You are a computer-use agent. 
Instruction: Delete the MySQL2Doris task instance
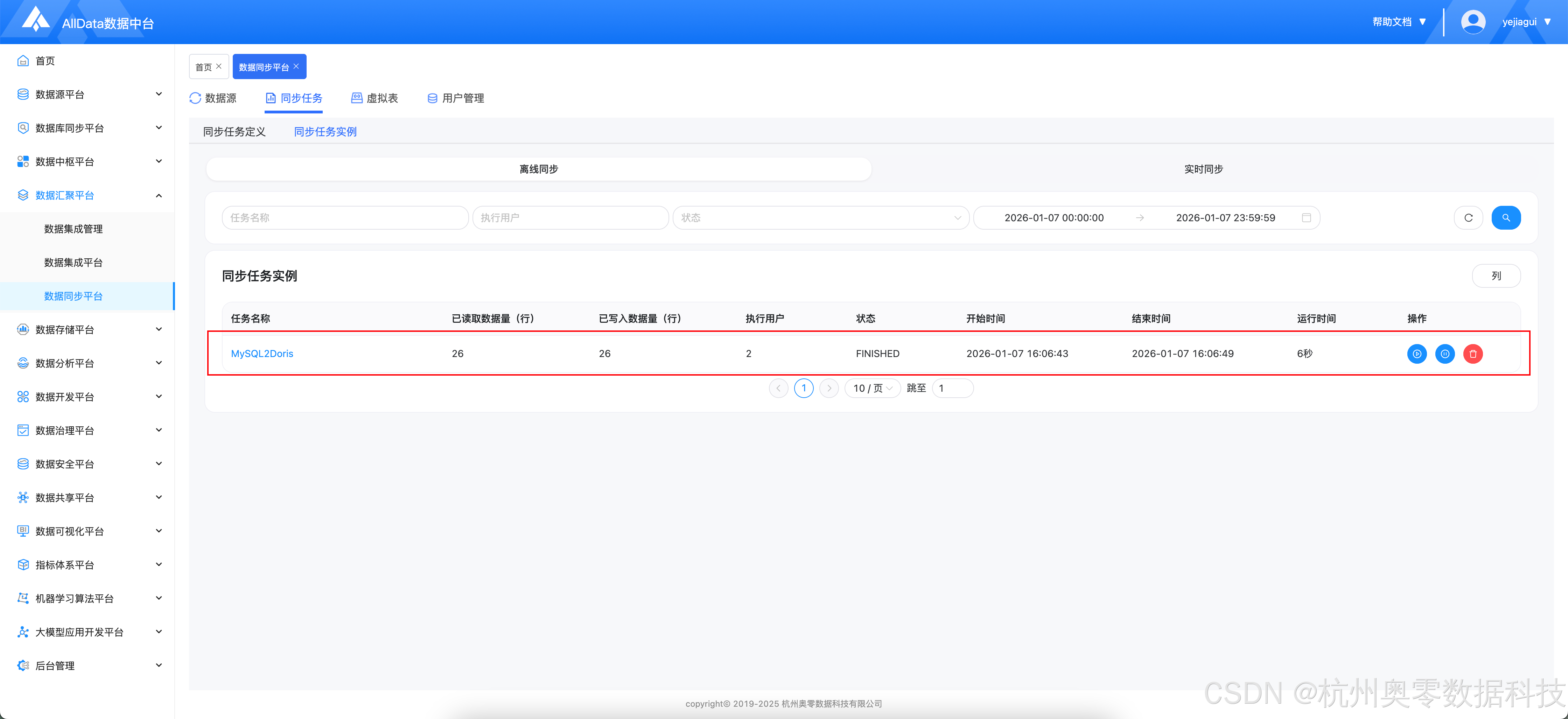pos(1472,354)
